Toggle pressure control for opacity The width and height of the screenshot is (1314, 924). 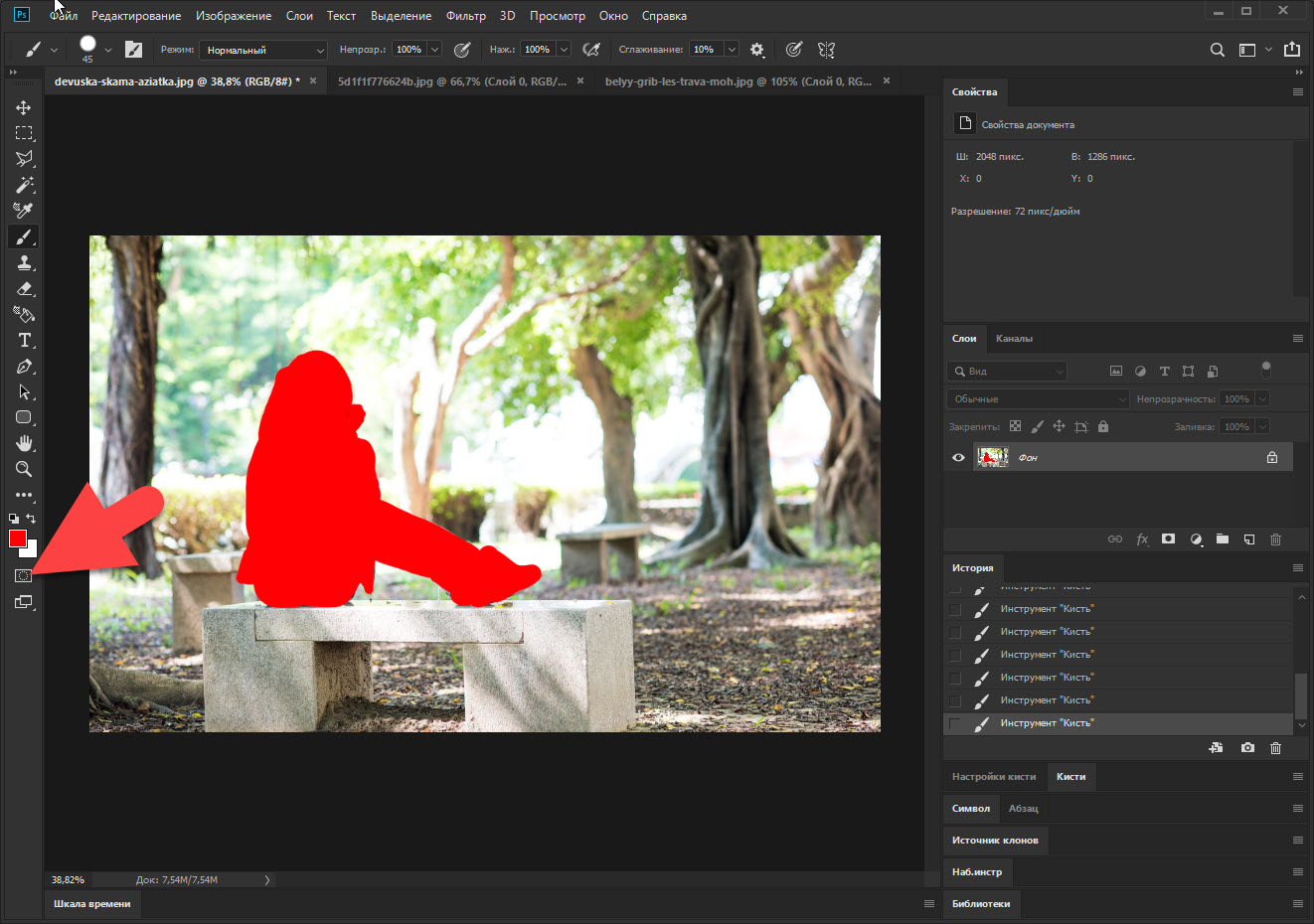click(x=462, y=50)
